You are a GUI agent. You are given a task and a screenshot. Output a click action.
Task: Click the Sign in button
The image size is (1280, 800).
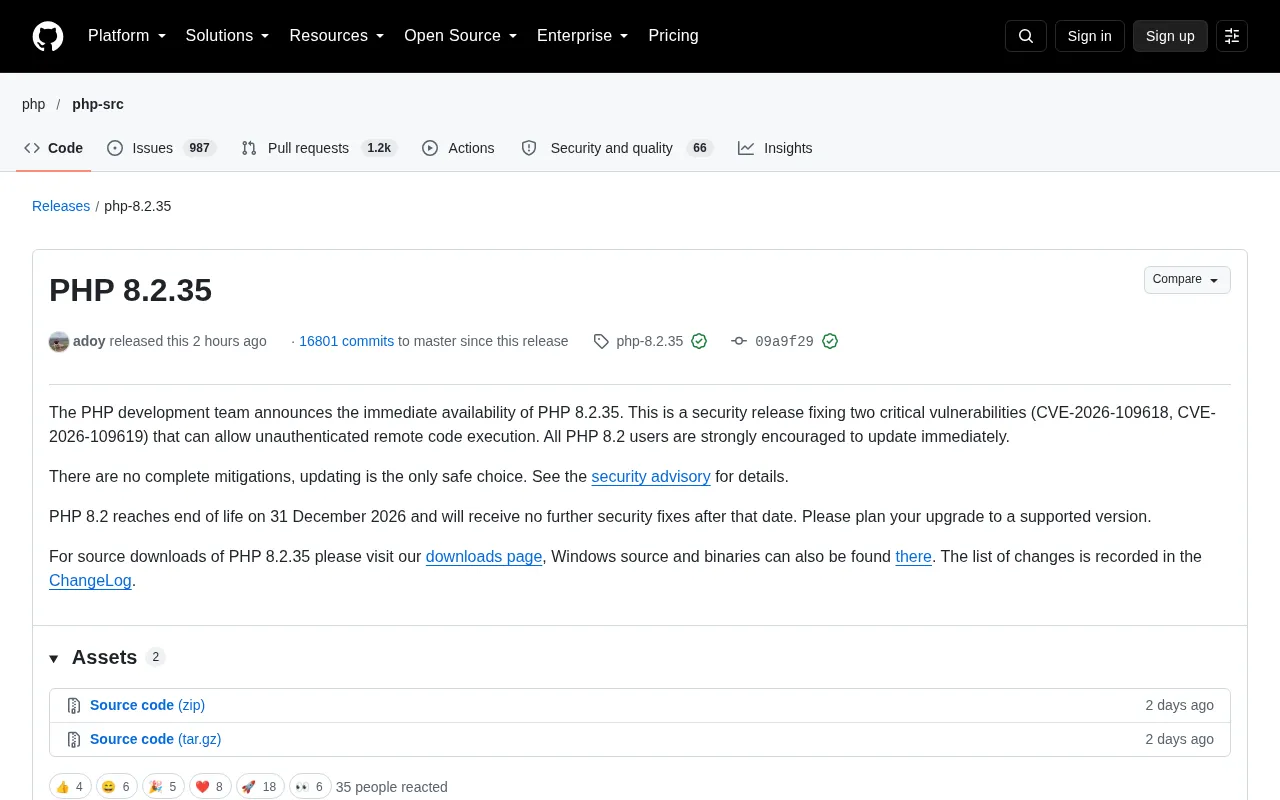point(1090,36)
